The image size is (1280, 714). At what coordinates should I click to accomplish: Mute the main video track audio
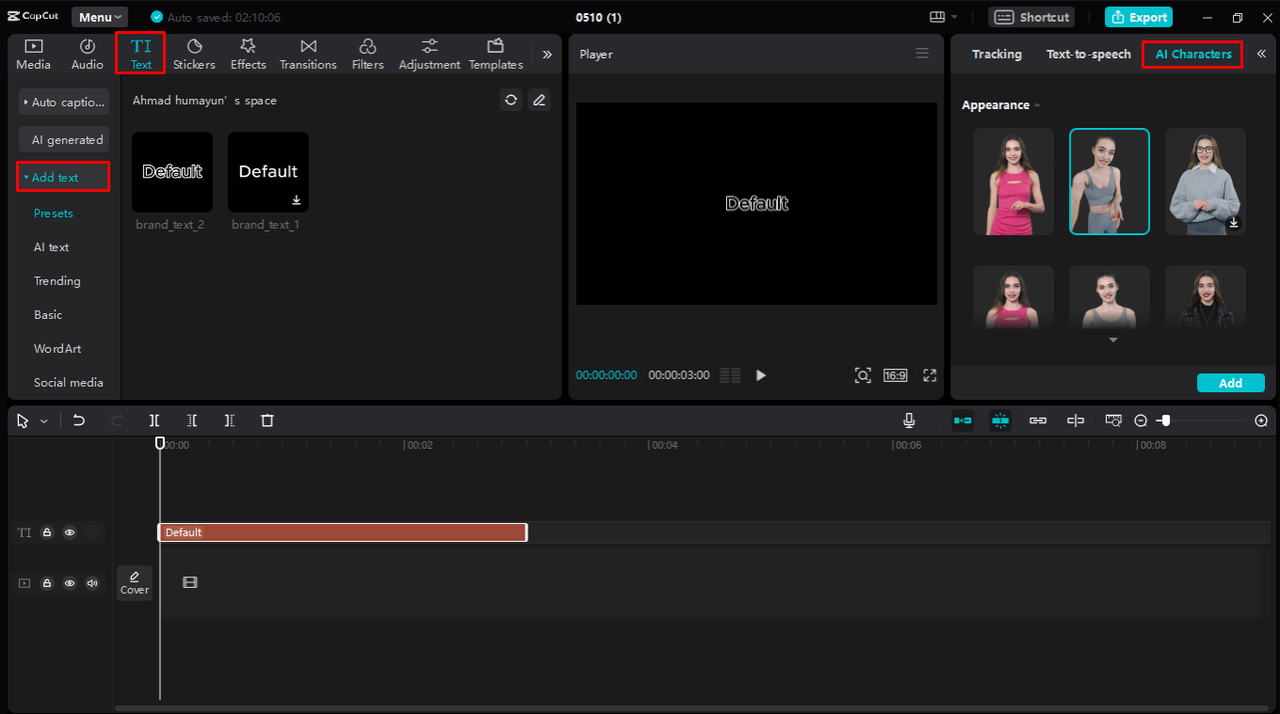tap(93, 583)
